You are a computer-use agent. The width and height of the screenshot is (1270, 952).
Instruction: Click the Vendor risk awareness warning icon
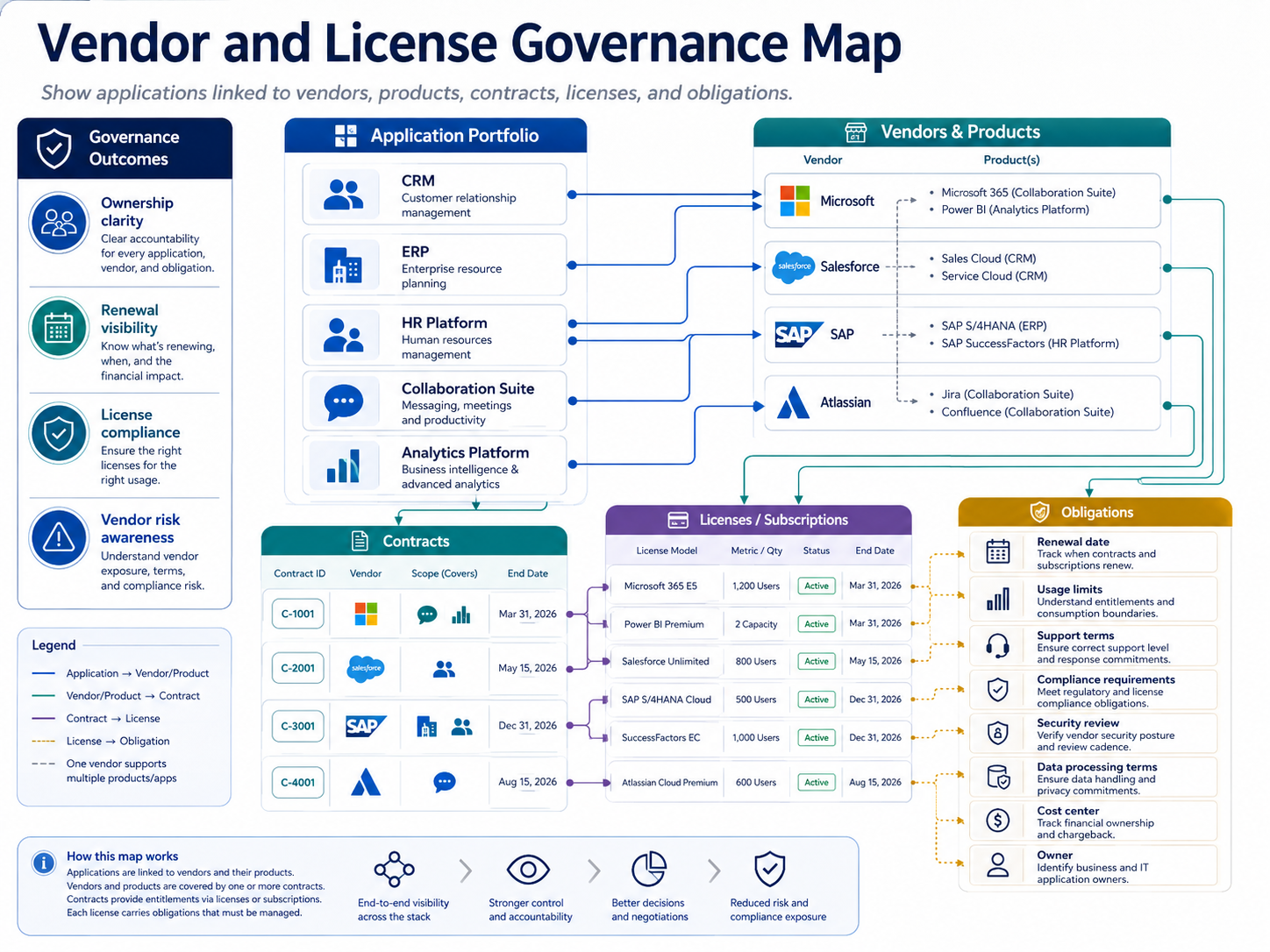click(59, 537)
